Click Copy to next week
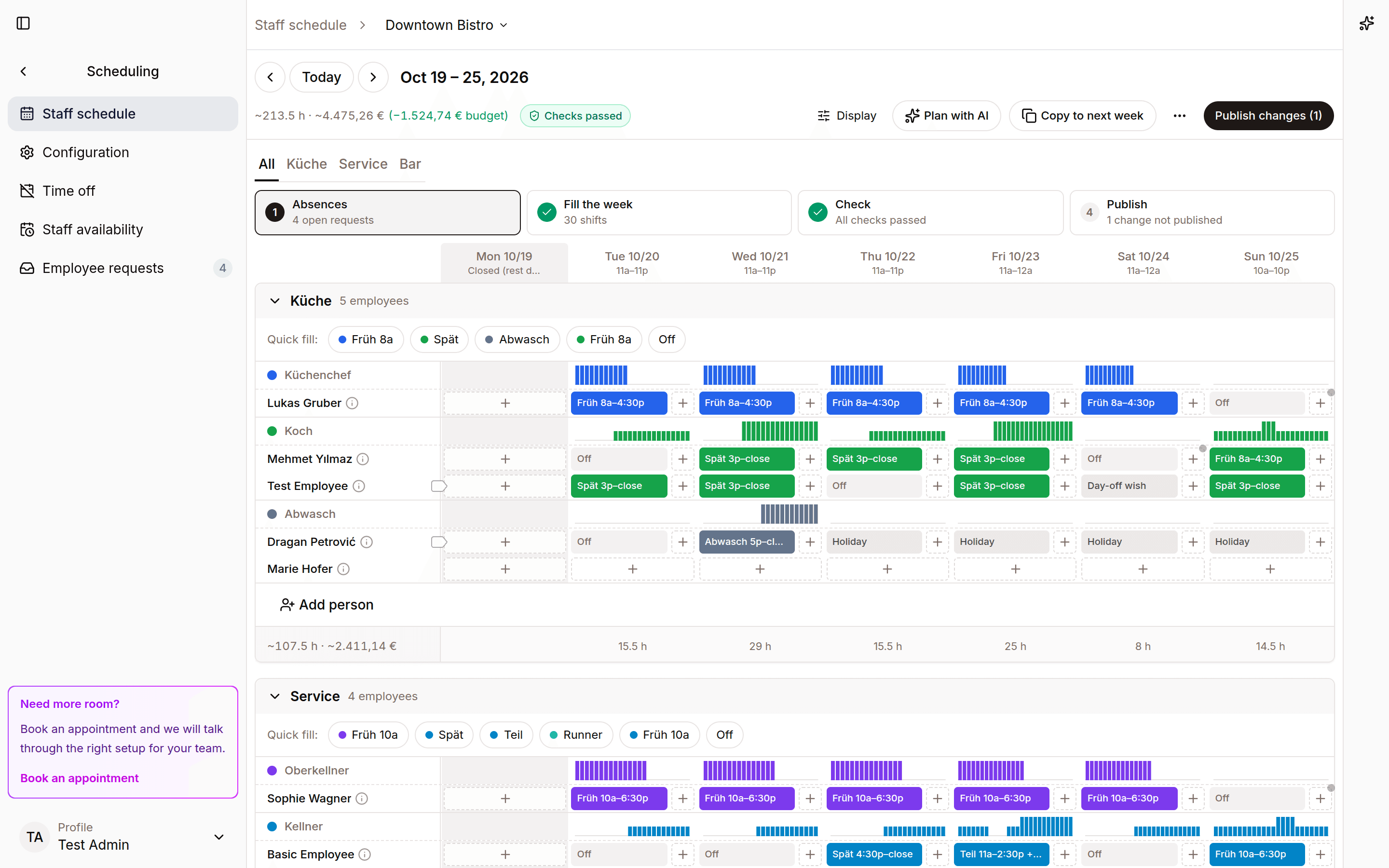Image resolution: width=1389 pixels, height=868 pixels. 1082,115
